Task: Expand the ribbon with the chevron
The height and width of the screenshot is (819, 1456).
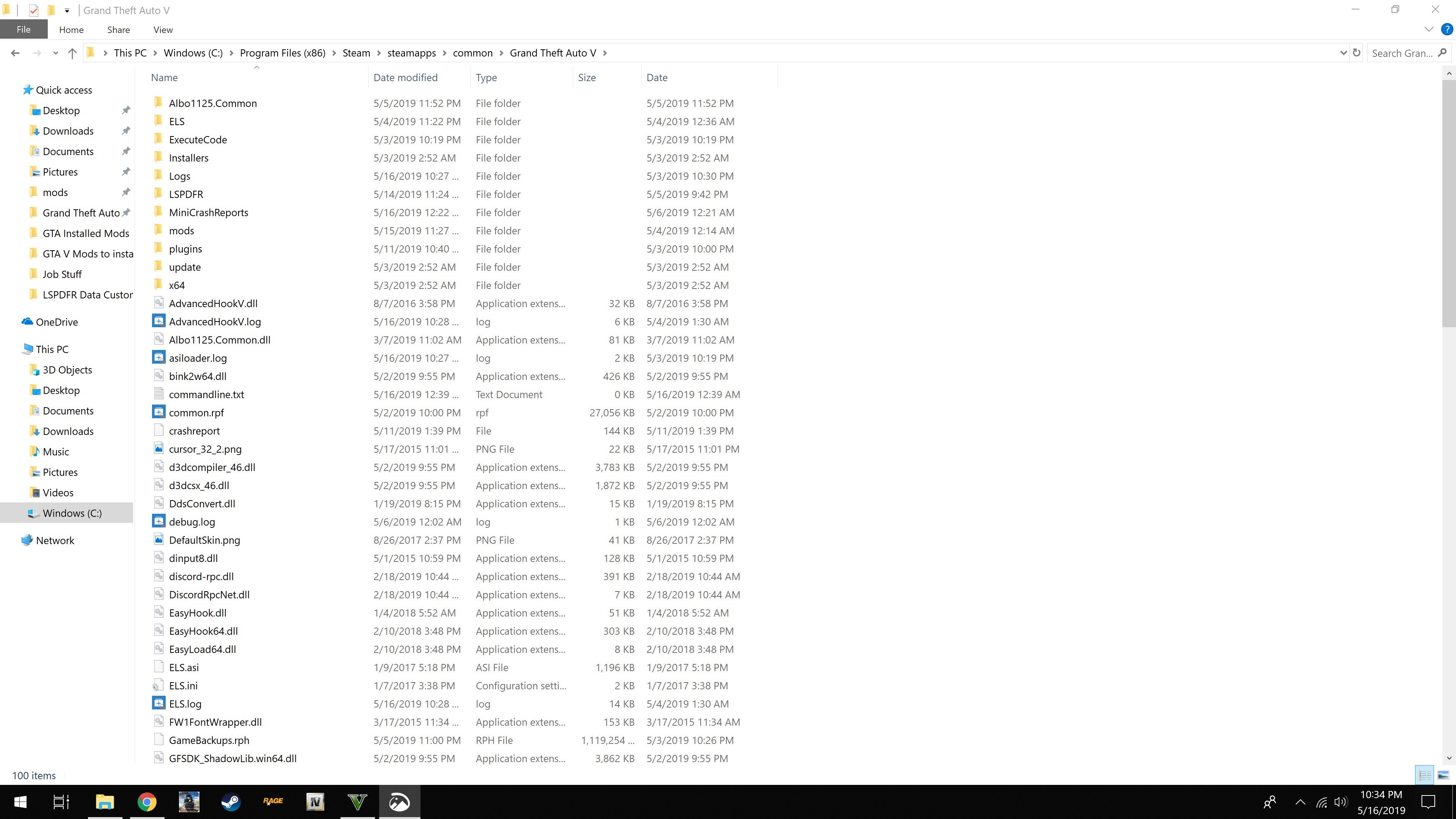Action: click(1429, 30)
